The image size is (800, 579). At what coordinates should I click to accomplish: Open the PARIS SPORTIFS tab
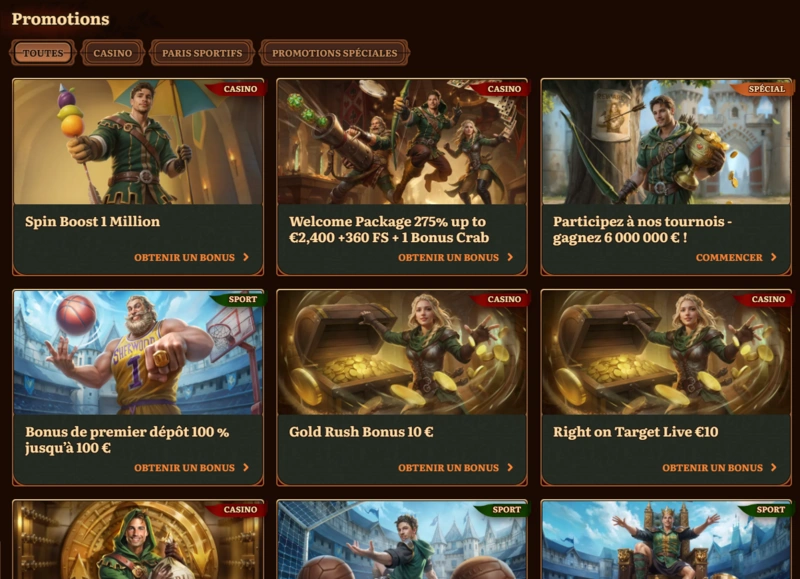coord(202,53)
